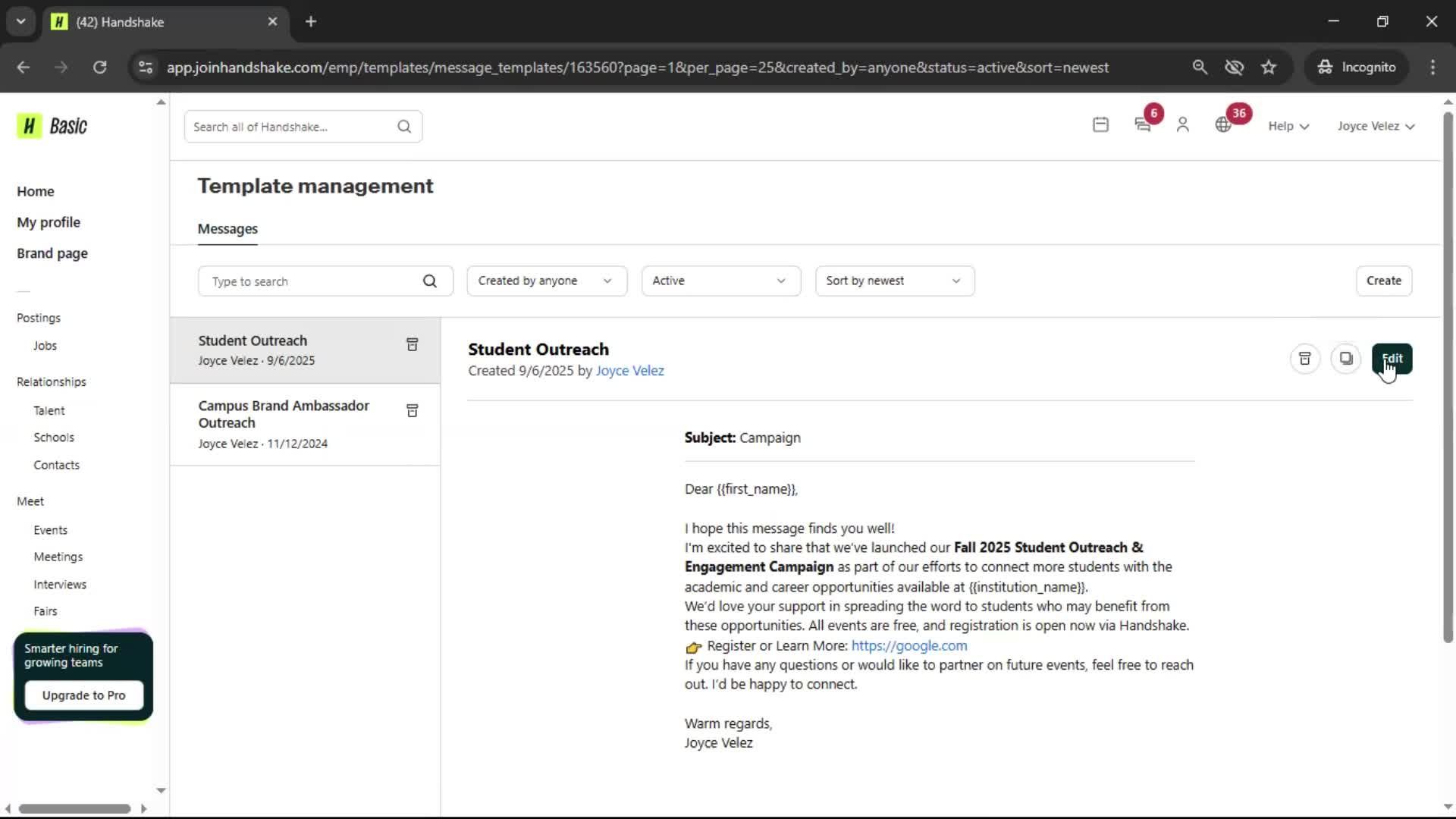1456x819 pixels.
Task: Click browser back arrow
Action: point(24,67)
